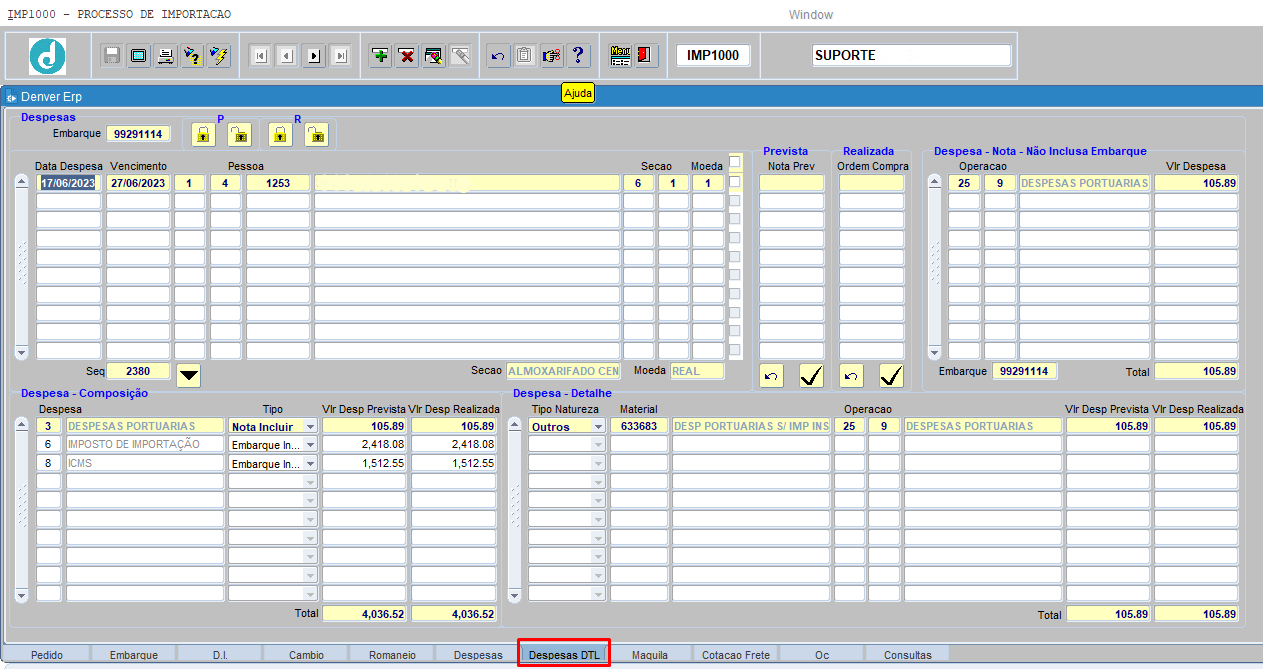Open Tipo dropdown for ICMS row
1263x669 pixels.
[x=310, y=464]
